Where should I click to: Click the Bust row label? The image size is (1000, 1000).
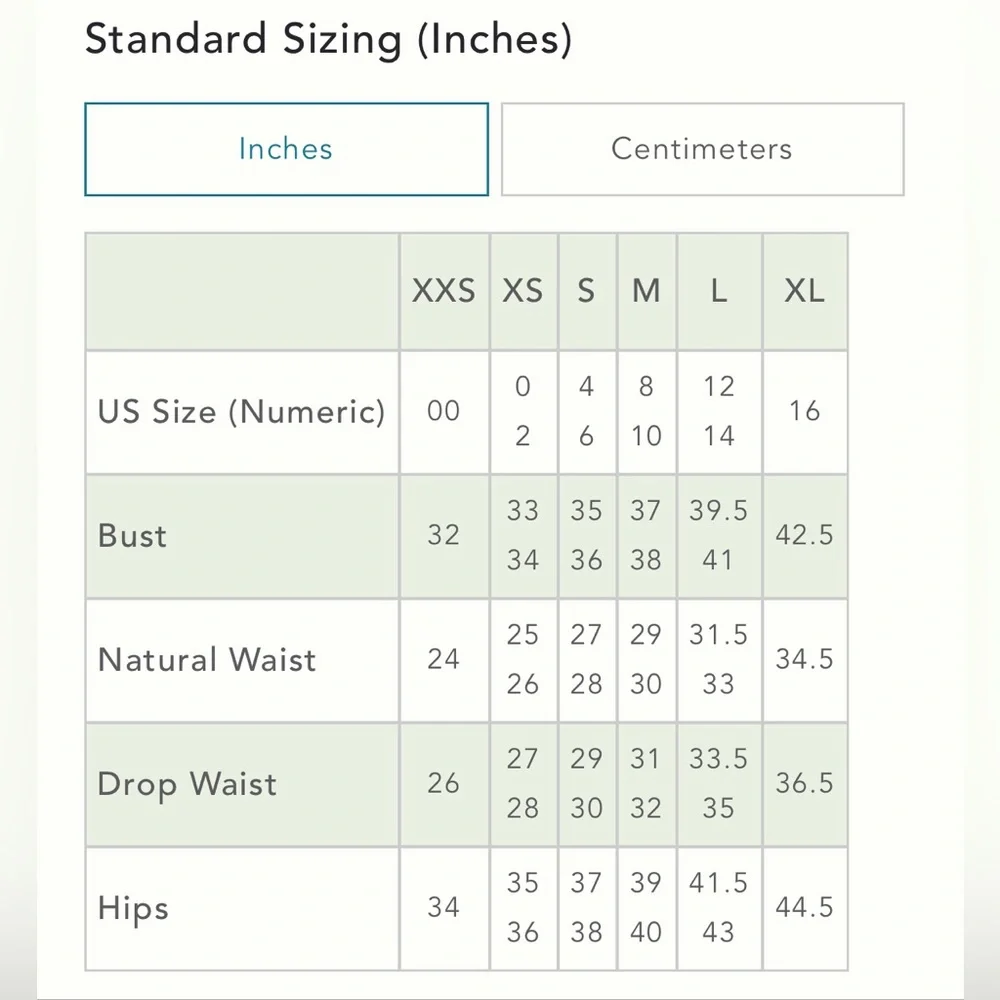coord(133,535)
